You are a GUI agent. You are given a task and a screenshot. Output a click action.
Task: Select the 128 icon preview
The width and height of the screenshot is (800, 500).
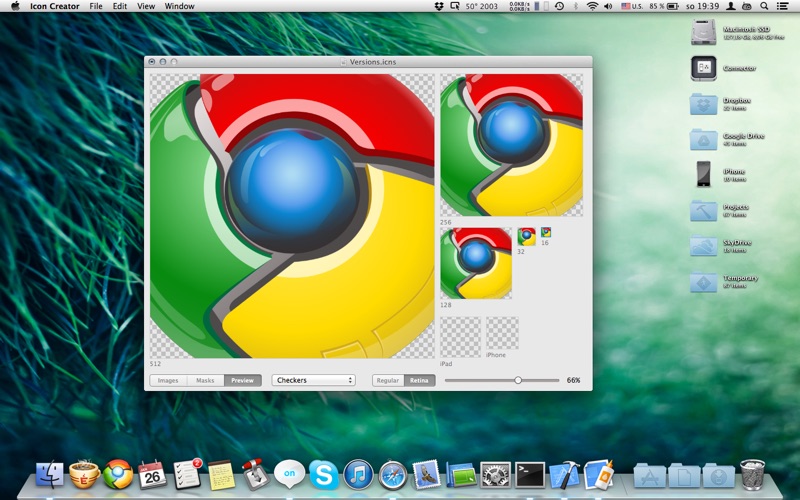[x=476, y=263]
